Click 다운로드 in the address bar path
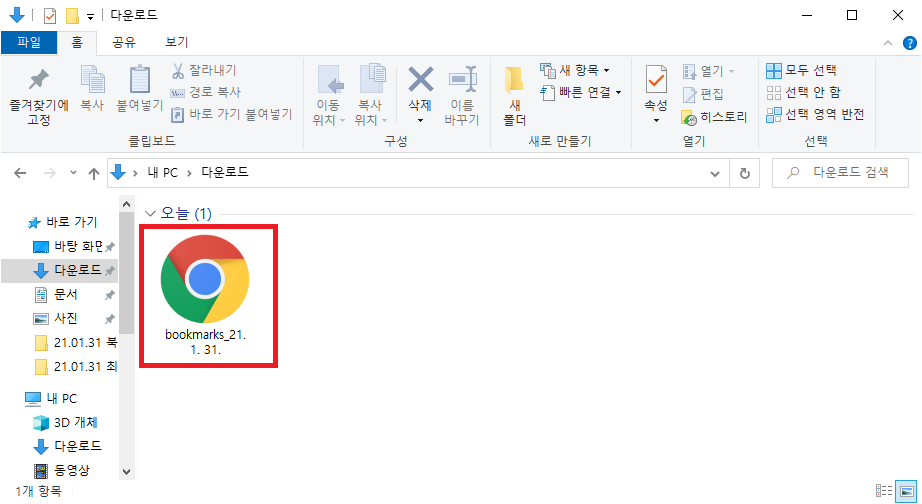Image resolution: width=922 pixels, height=504 pixels. point(225,172)
